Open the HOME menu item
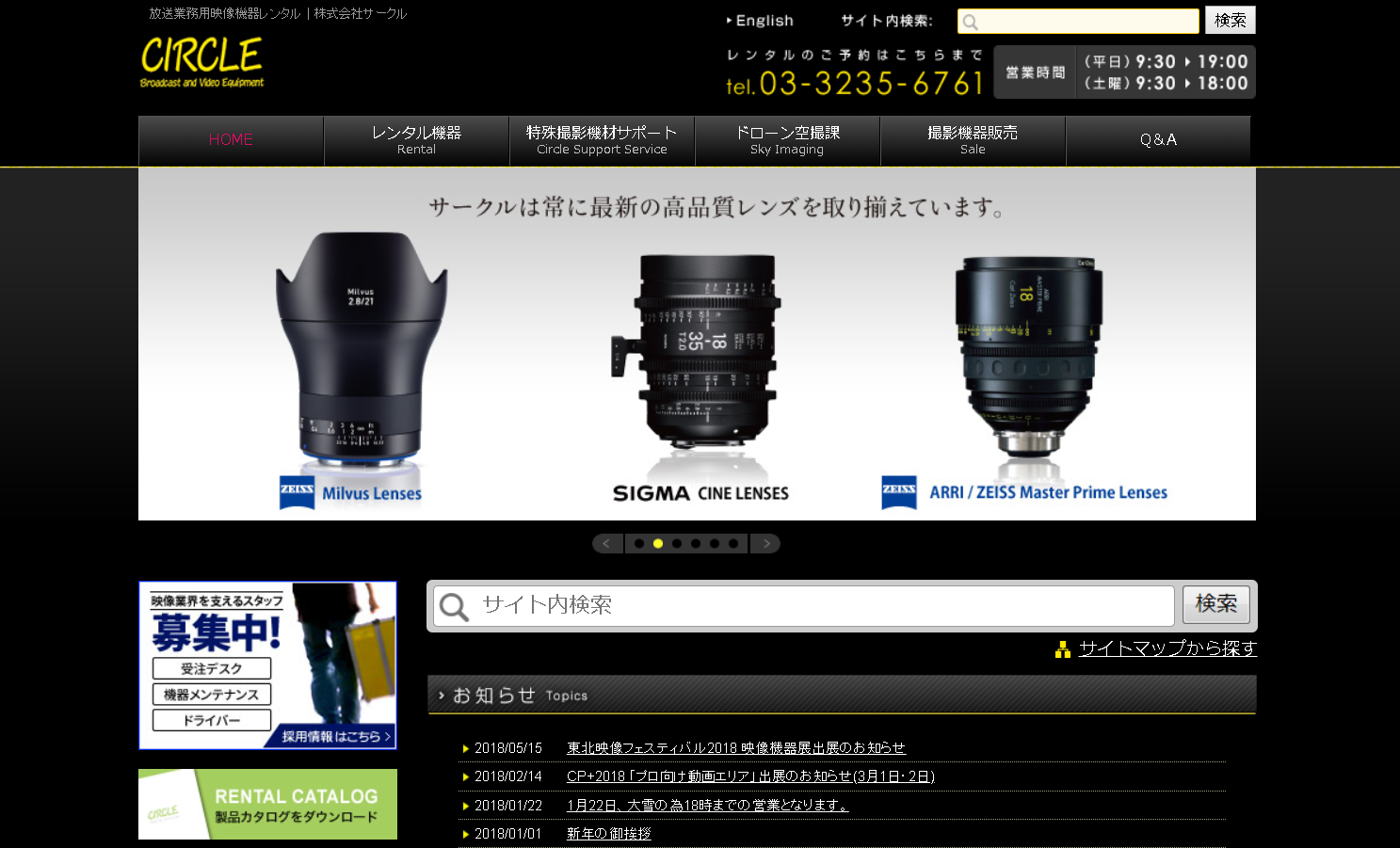Image resolution: width=1400 pixels, height=848 pixels. point(231,140)
